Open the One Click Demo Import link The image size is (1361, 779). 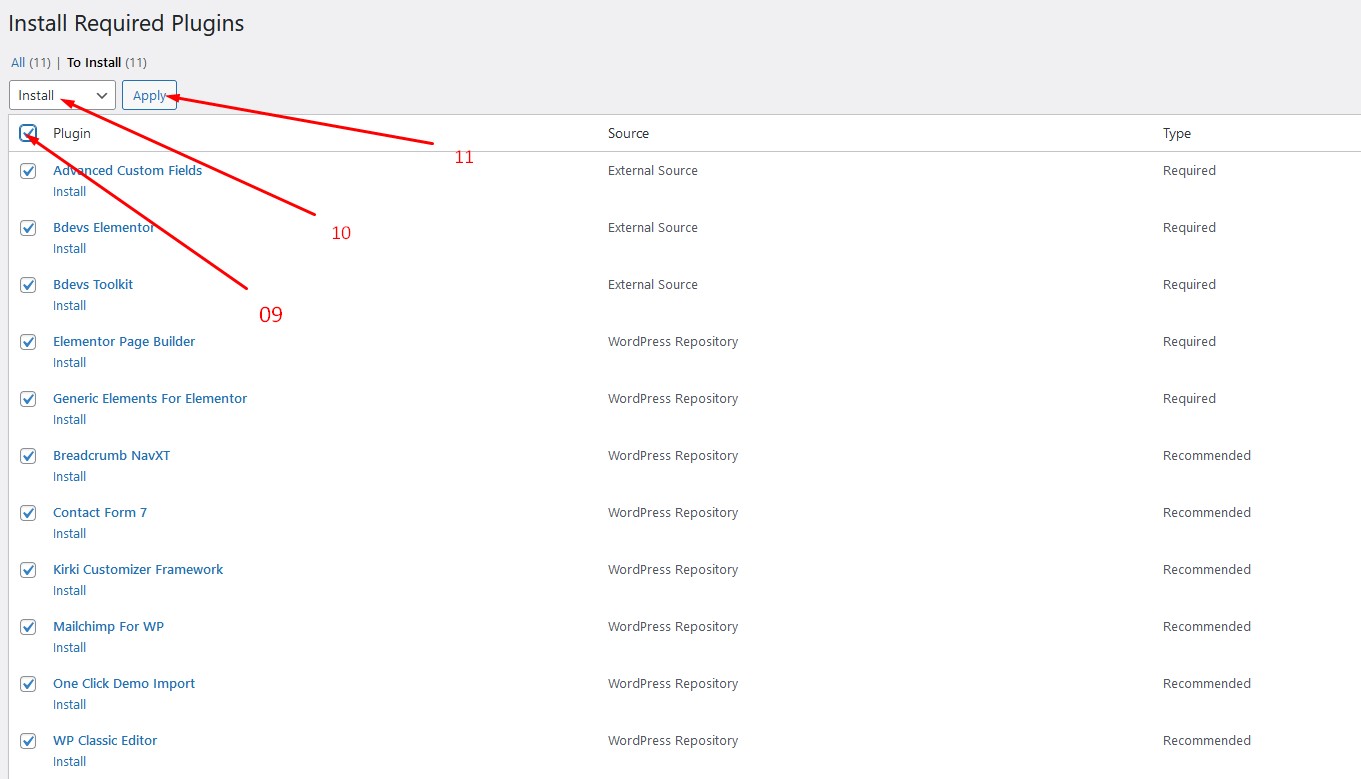click(x=124, y=683)
